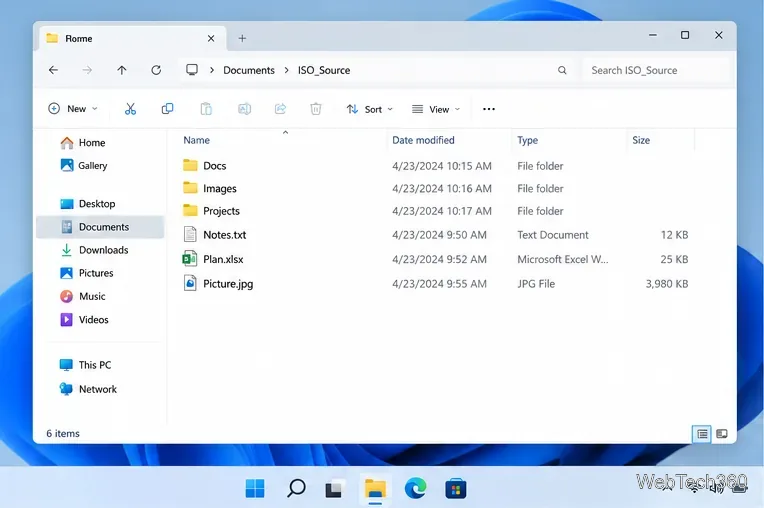This screenshot has width=764, height=508.
Task: Sort by Type column header
Action: [x=528, y=140]
